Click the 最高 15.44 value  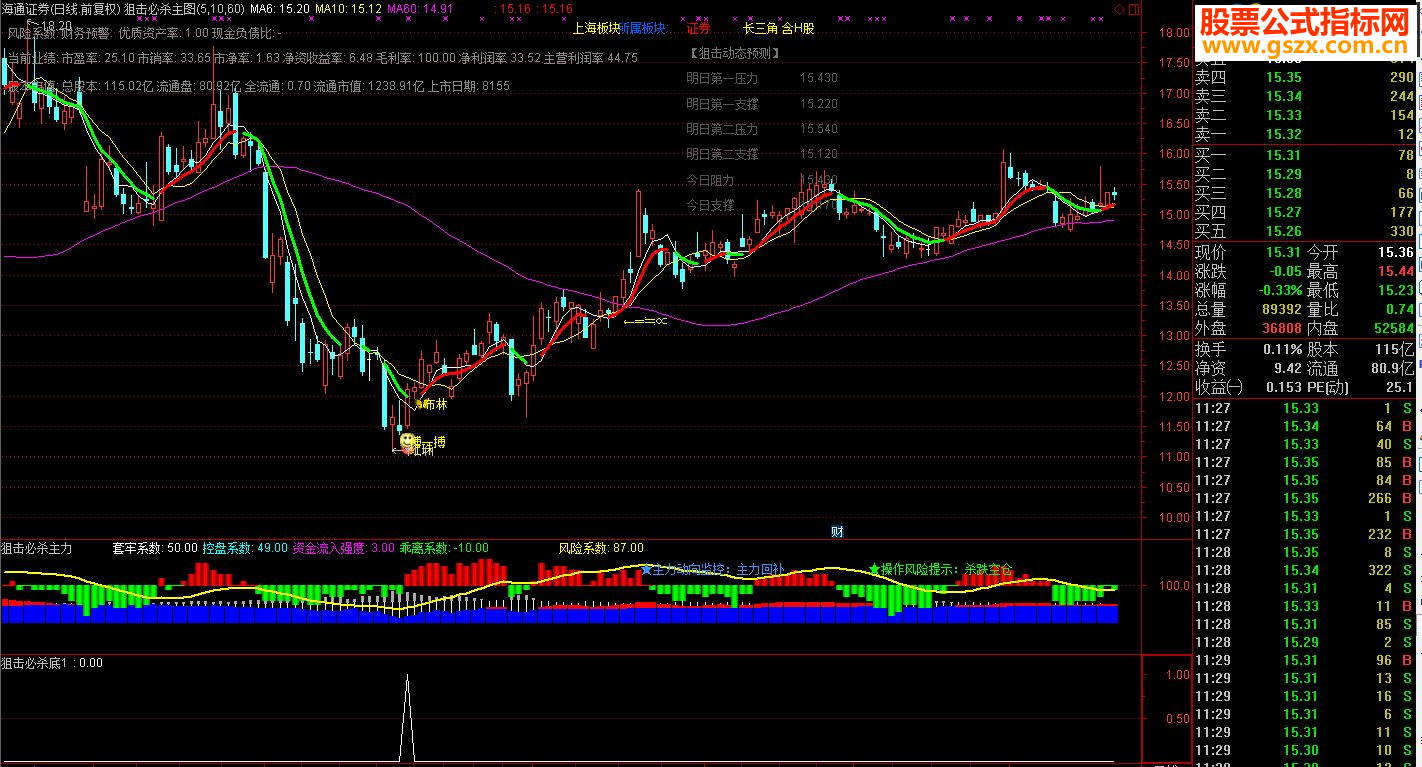point(1395,271)
